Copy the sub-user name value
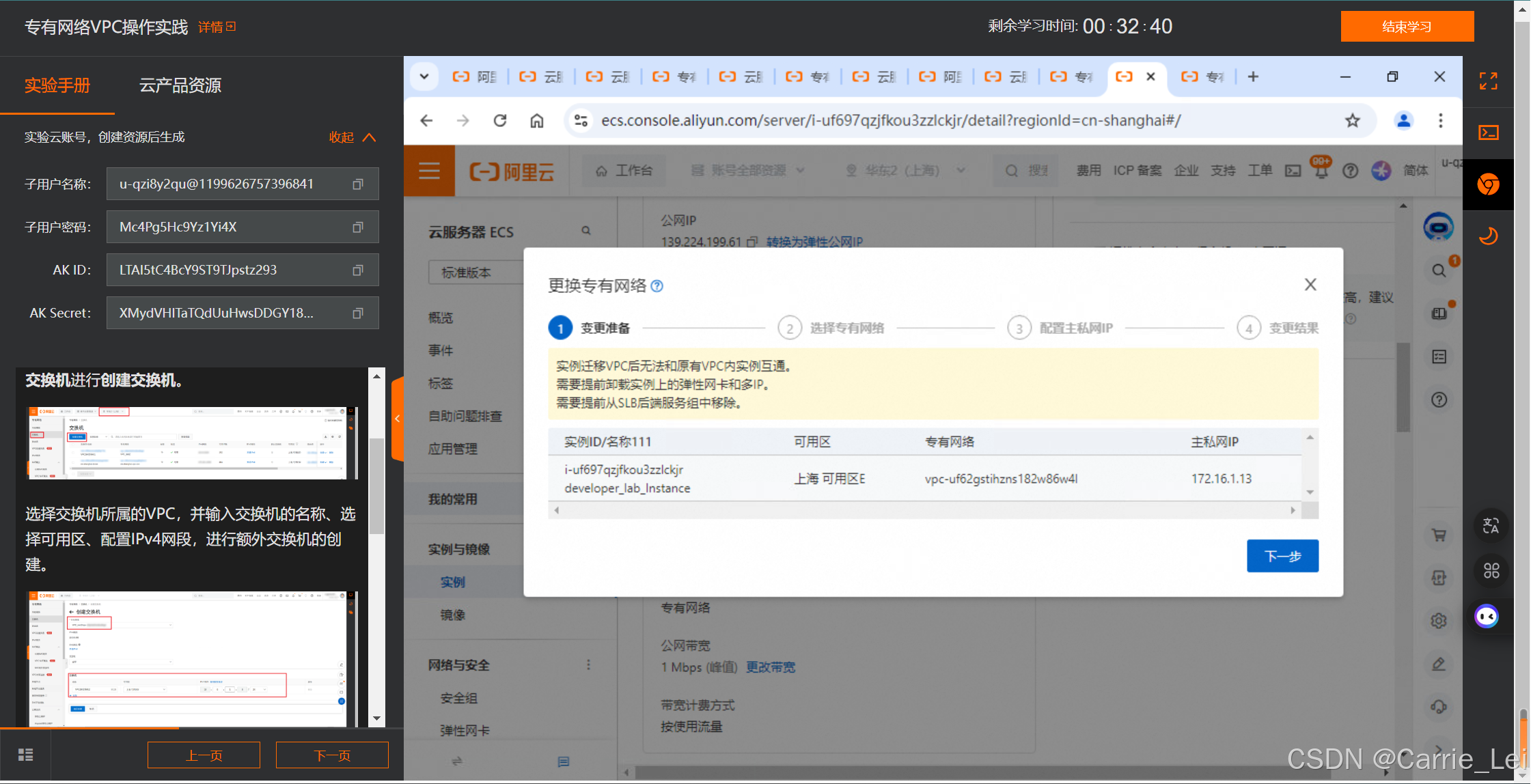 click(x=357, y=184)
